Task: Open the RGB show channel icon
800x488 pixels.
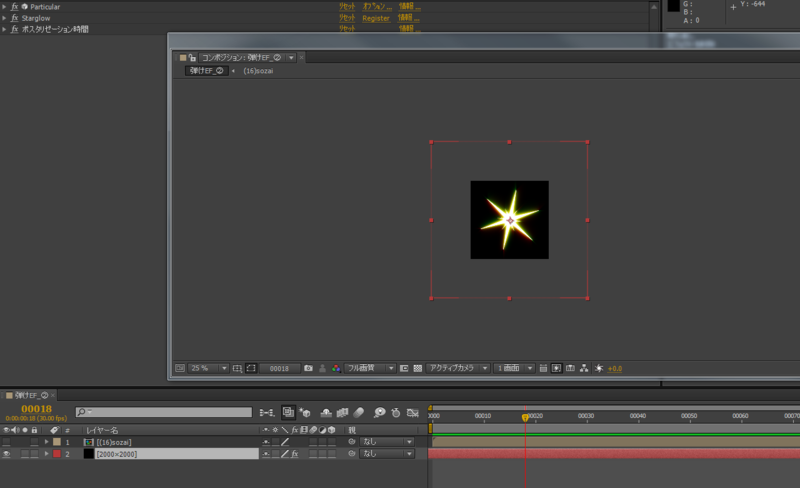Action: 336,368
